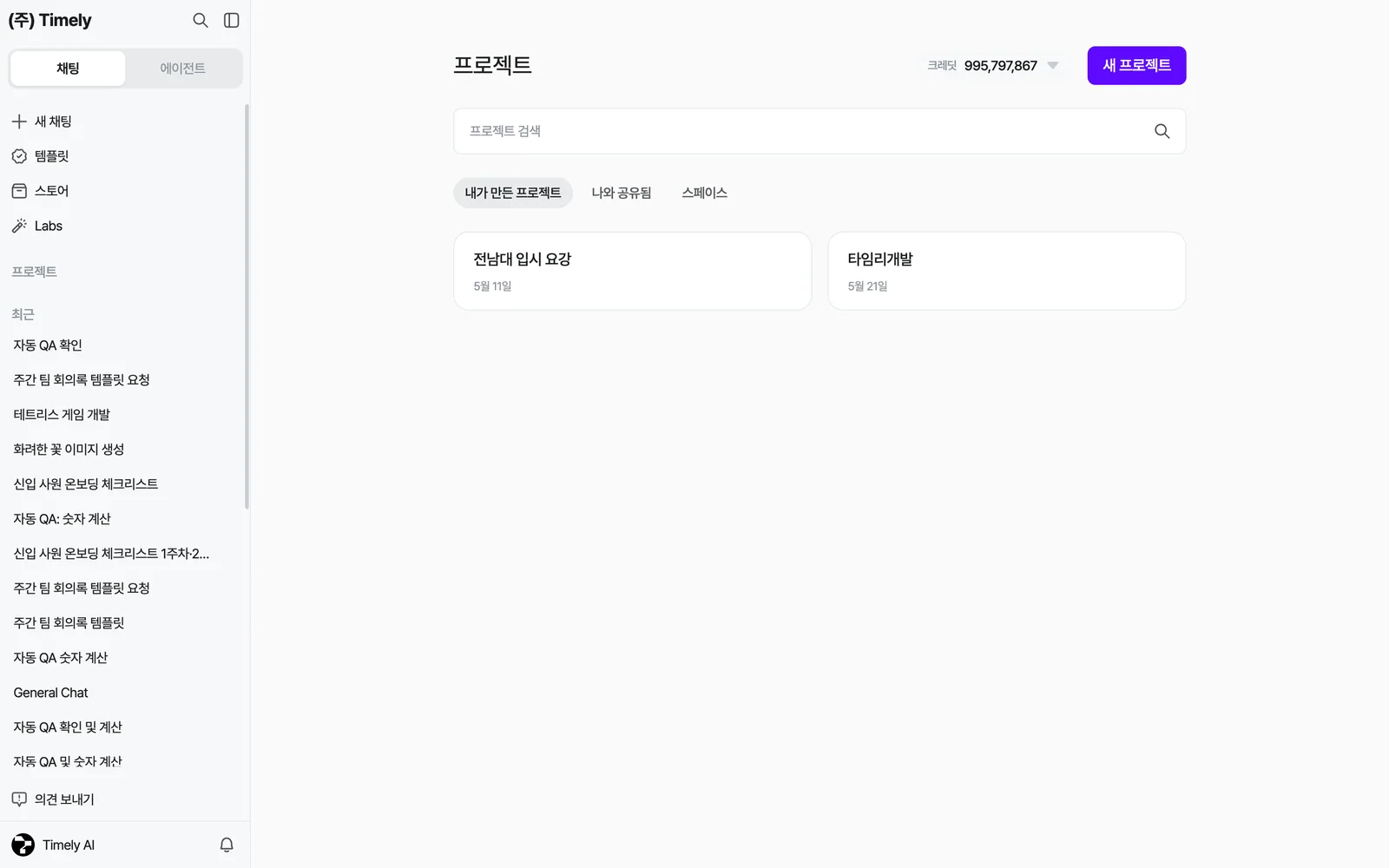
Task: Open chat 신입 사원 온보딩 체크리스트 1주차
Action: click(122, 554)
